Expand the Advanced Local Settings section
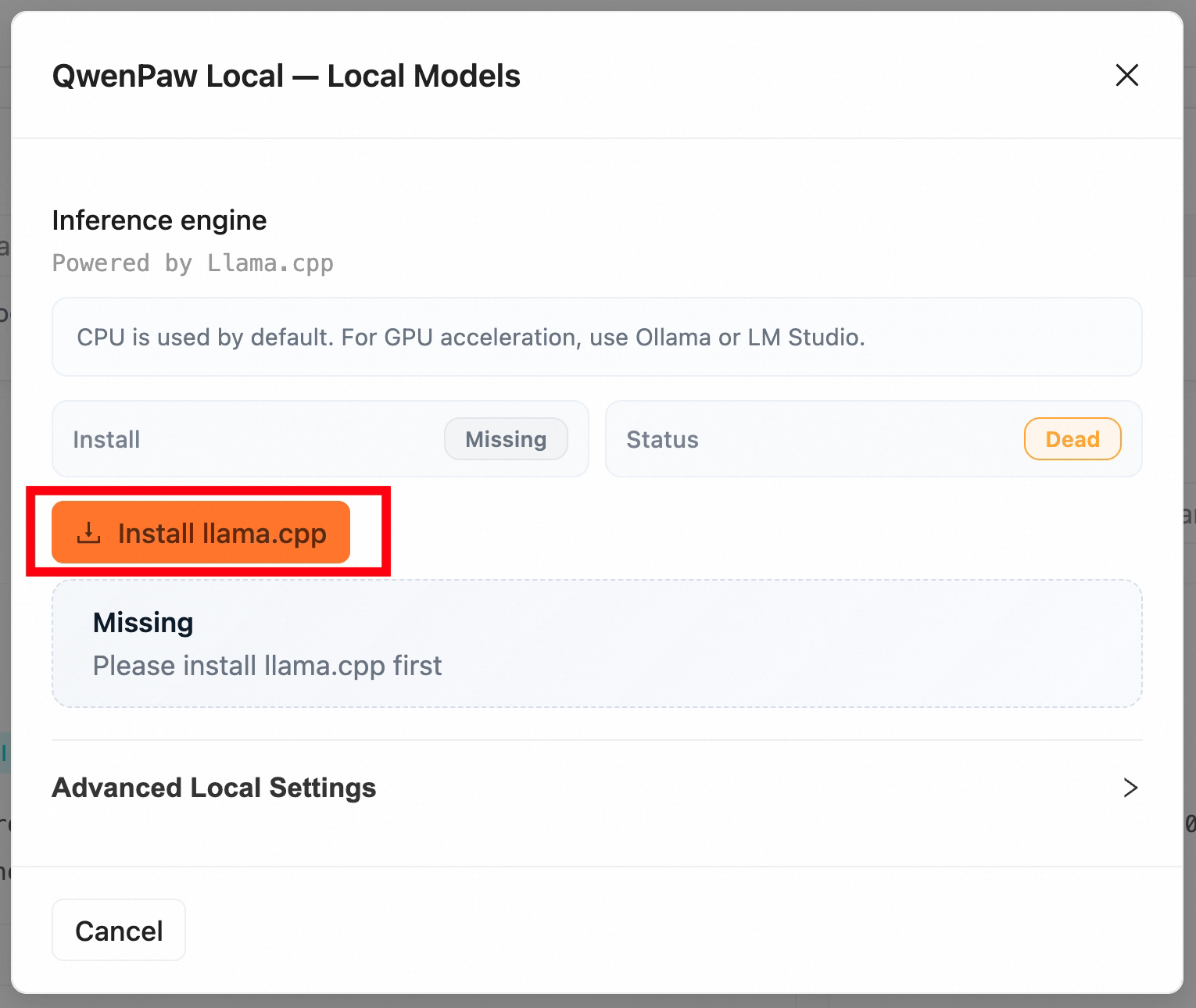The image size is (1196, 1008). coord(596,788)
